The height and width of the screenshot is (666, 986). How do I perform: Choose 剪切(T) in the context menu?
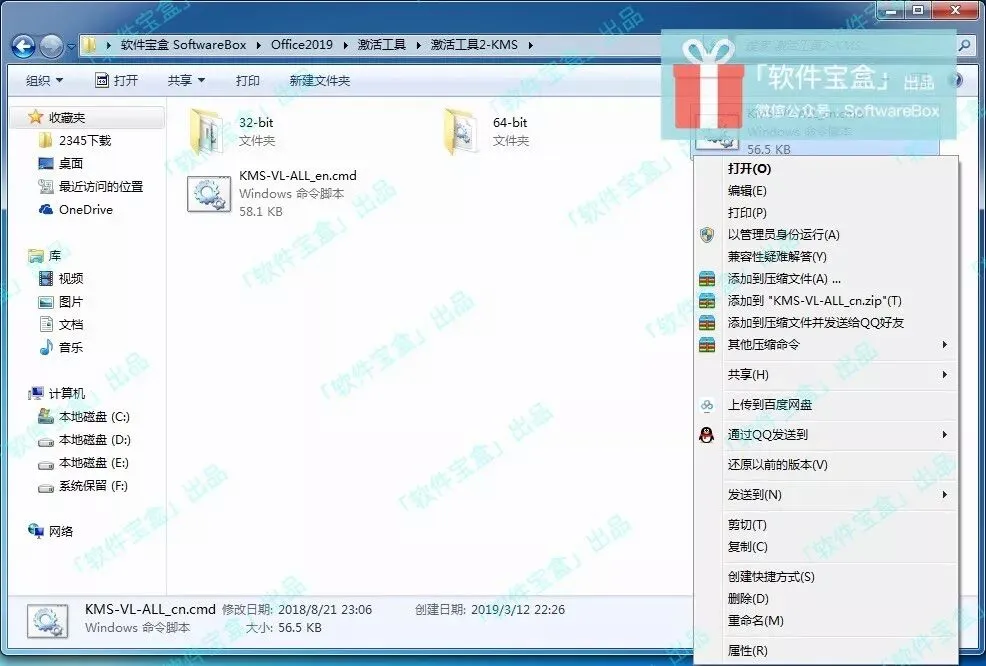[826, 524]
